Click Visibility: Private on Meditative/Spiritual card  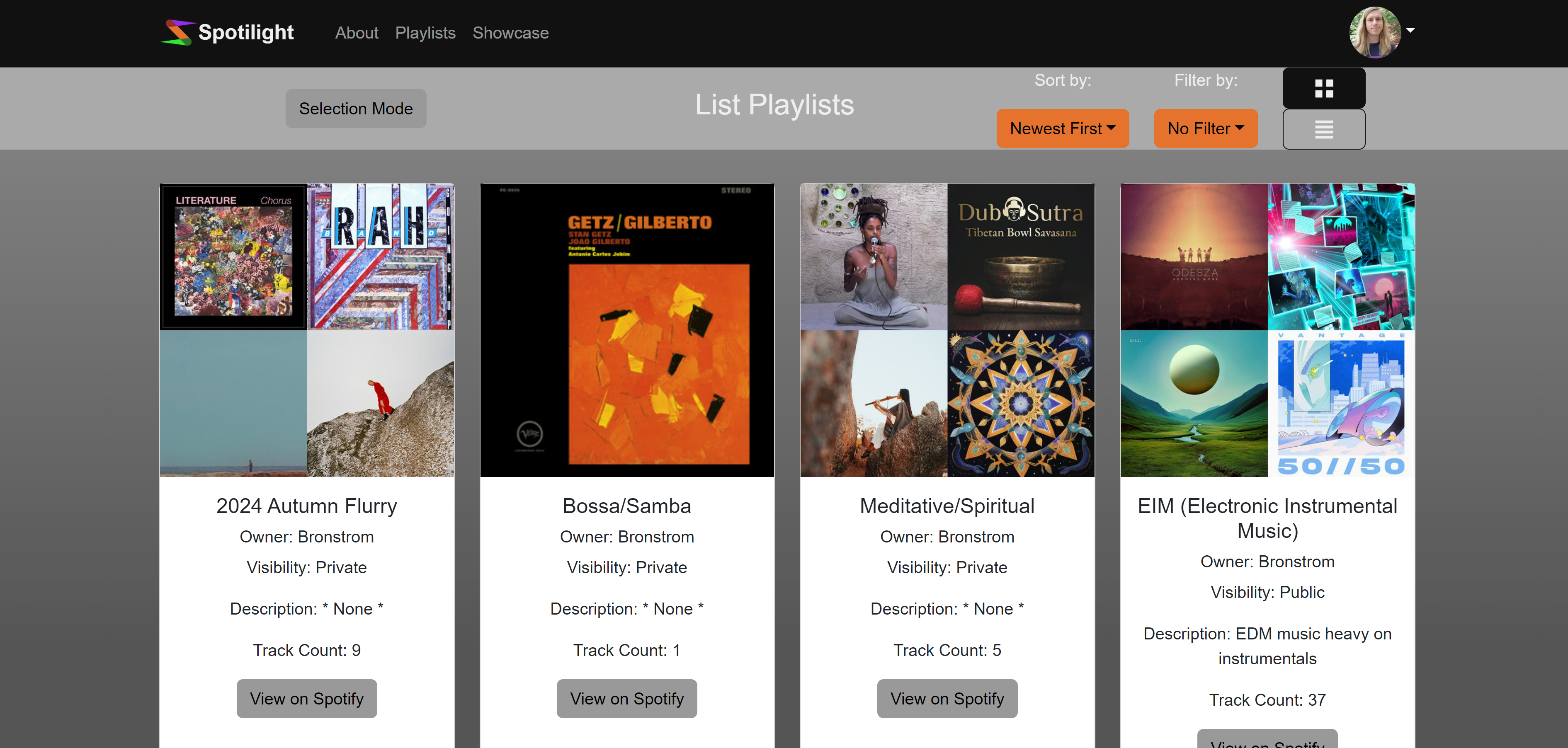pos(947,567)
